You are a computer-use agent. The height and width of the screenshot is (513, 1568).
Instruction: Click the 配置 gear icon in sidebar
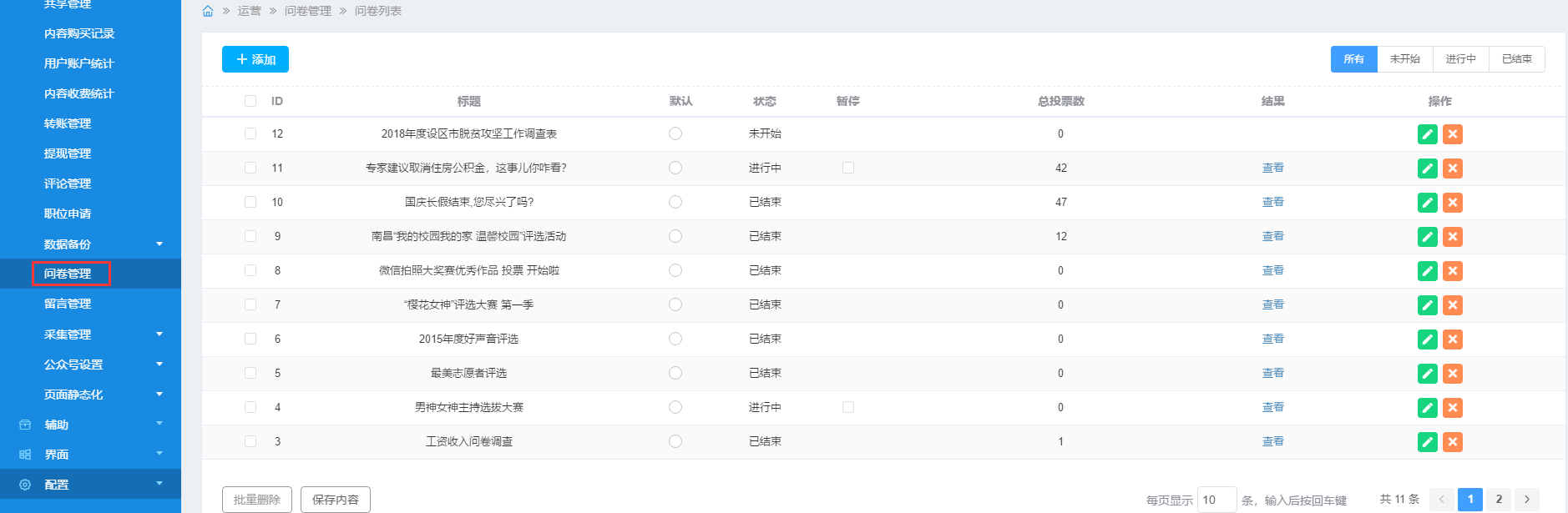point(25,485)
